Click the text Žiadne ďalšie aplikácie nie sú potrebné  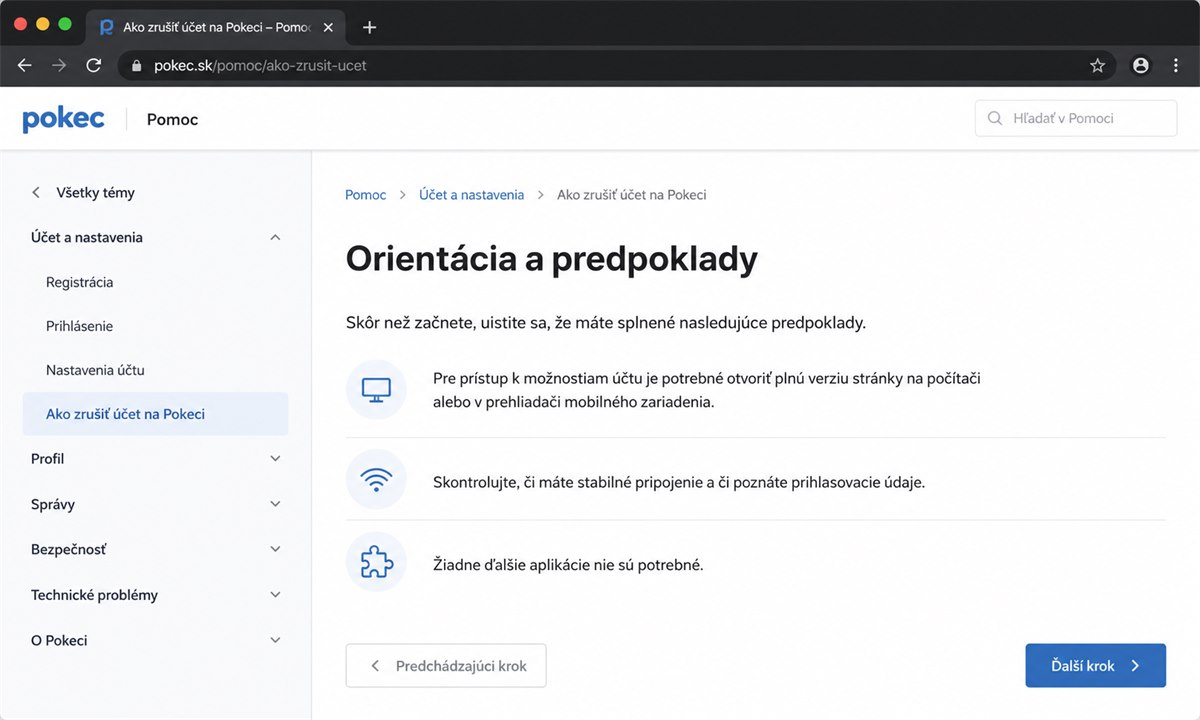point(568,565)
